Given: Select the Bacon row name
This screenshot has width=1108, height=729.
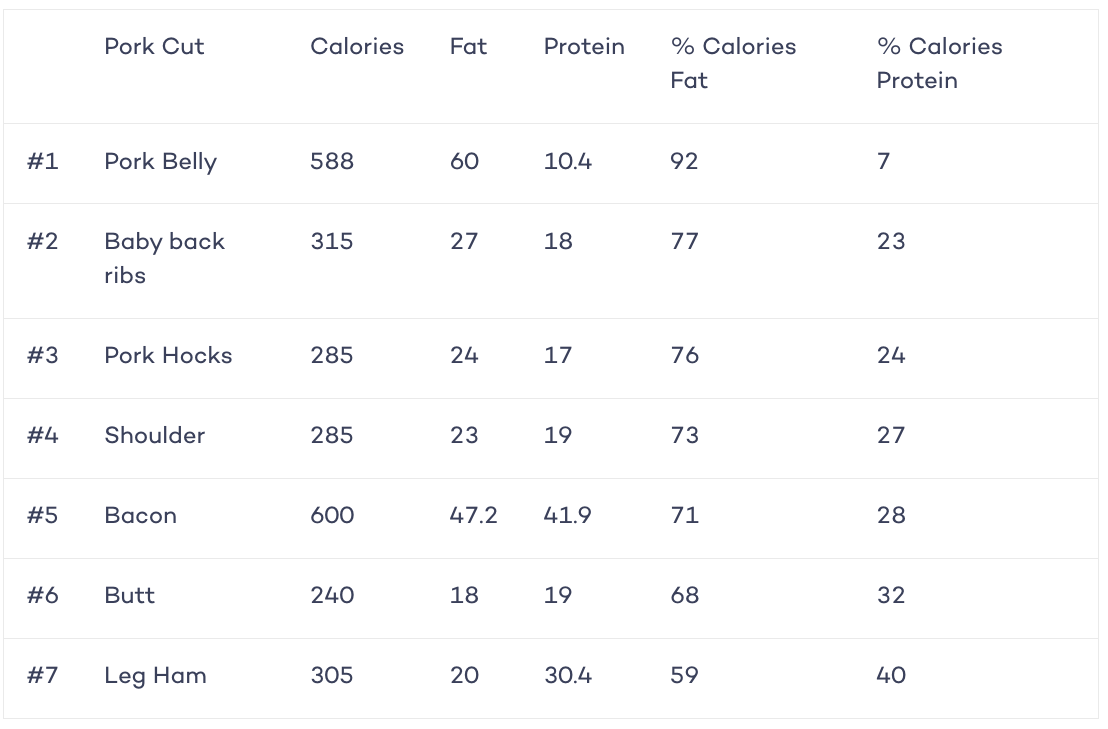Looking at the screenshot, I should [141, 516].
